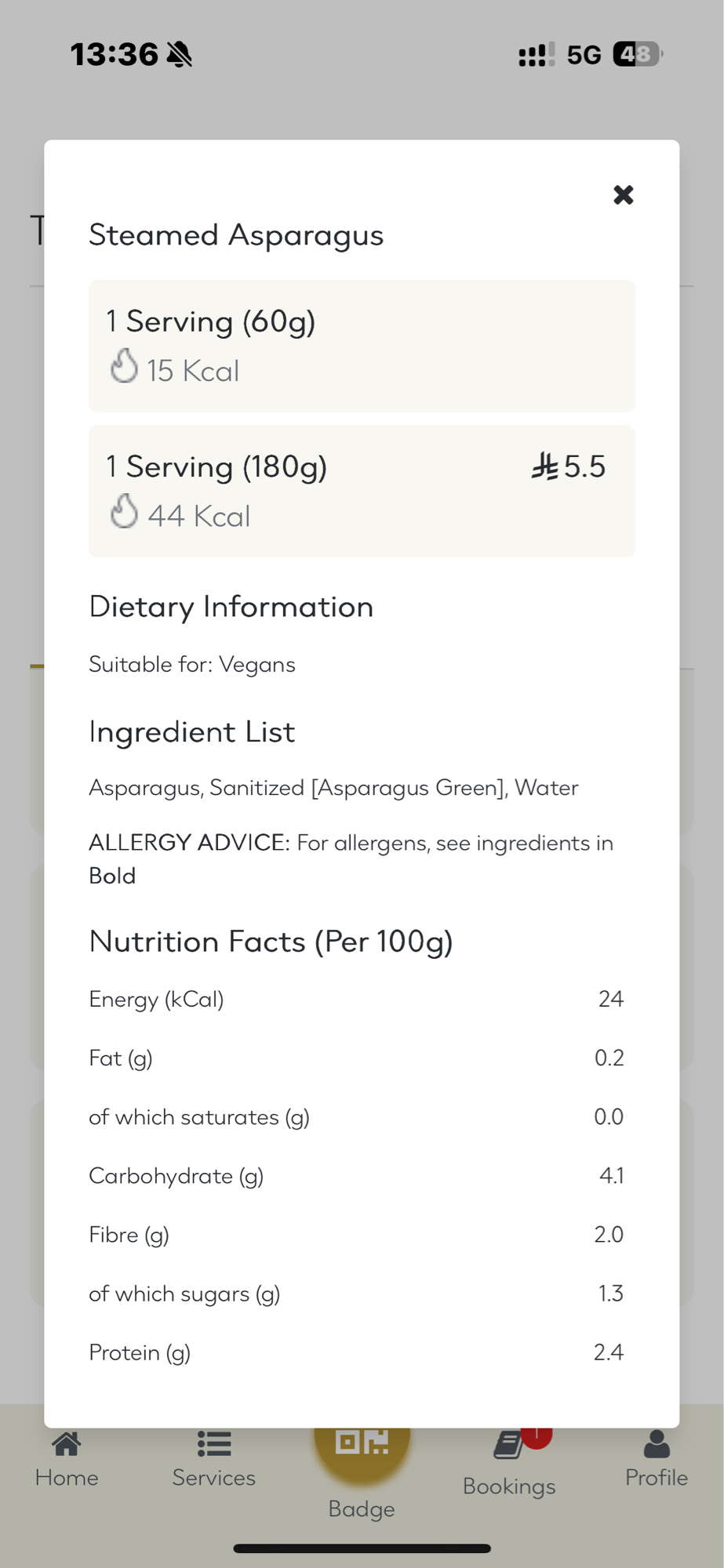This screenshot has height=1568, width=724.
Task: Close the Steamed Asparagus details popup
Action: (623, 194)
